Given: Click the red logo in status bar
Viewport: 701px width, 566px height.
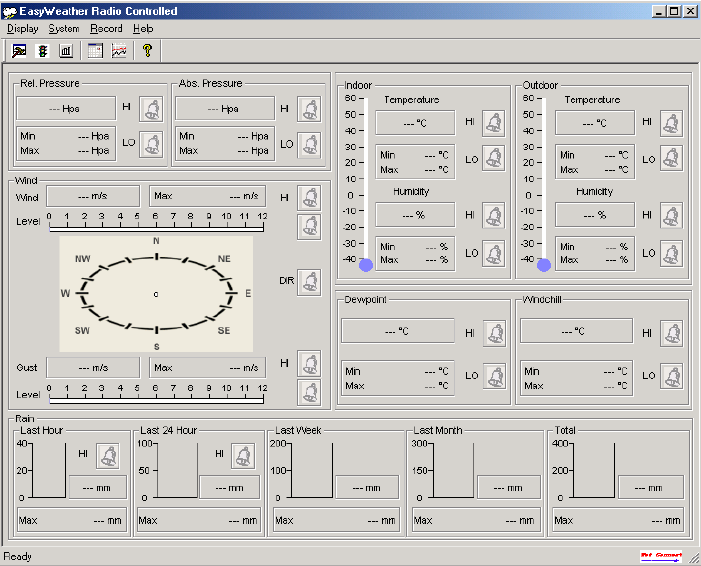Looking at the screenshot, I should (661, 556).
